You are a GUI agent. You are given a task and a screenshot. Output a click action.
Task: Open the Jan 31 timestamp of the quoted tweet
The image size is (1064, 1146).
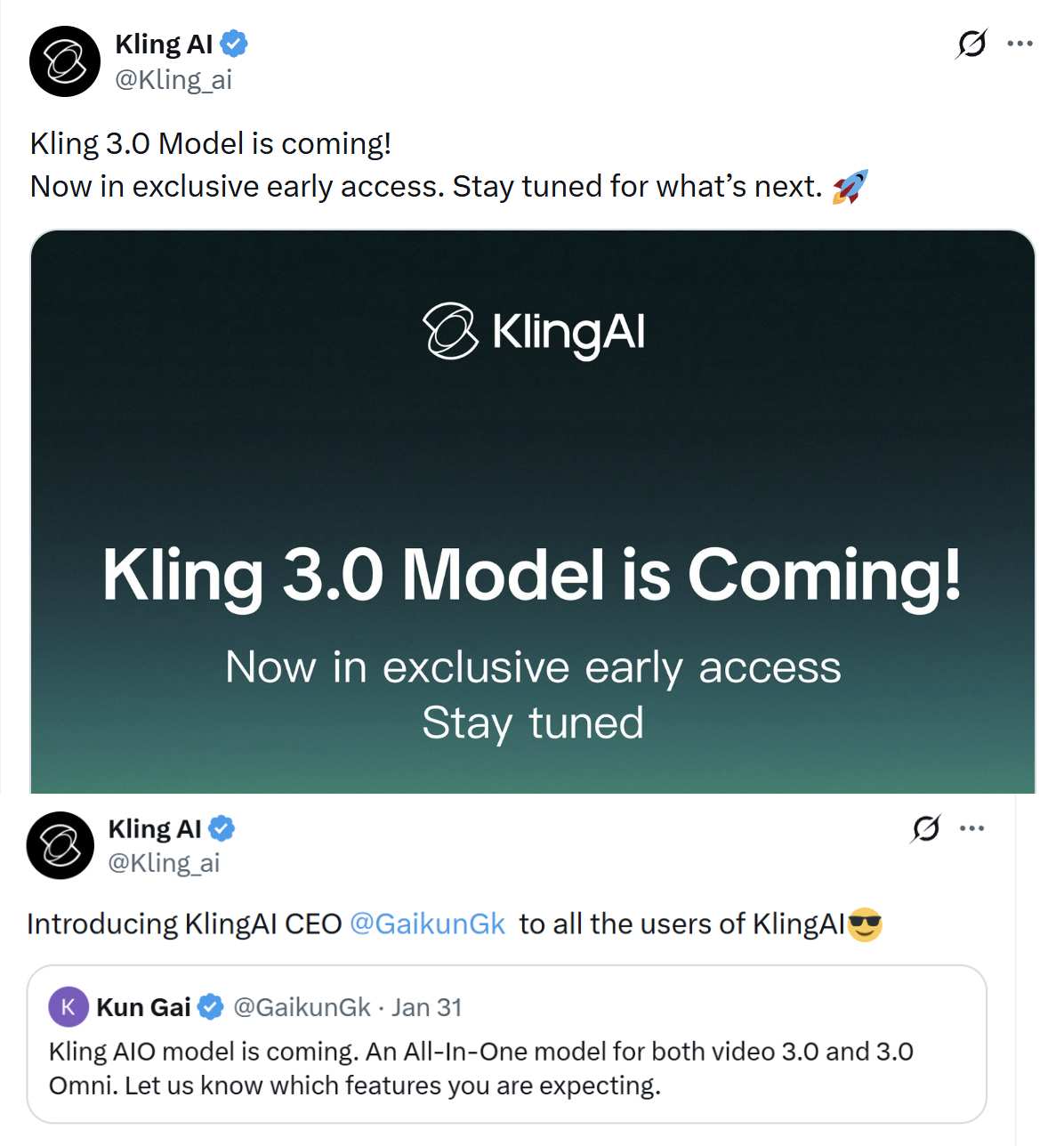click(x=427, y=1007)
